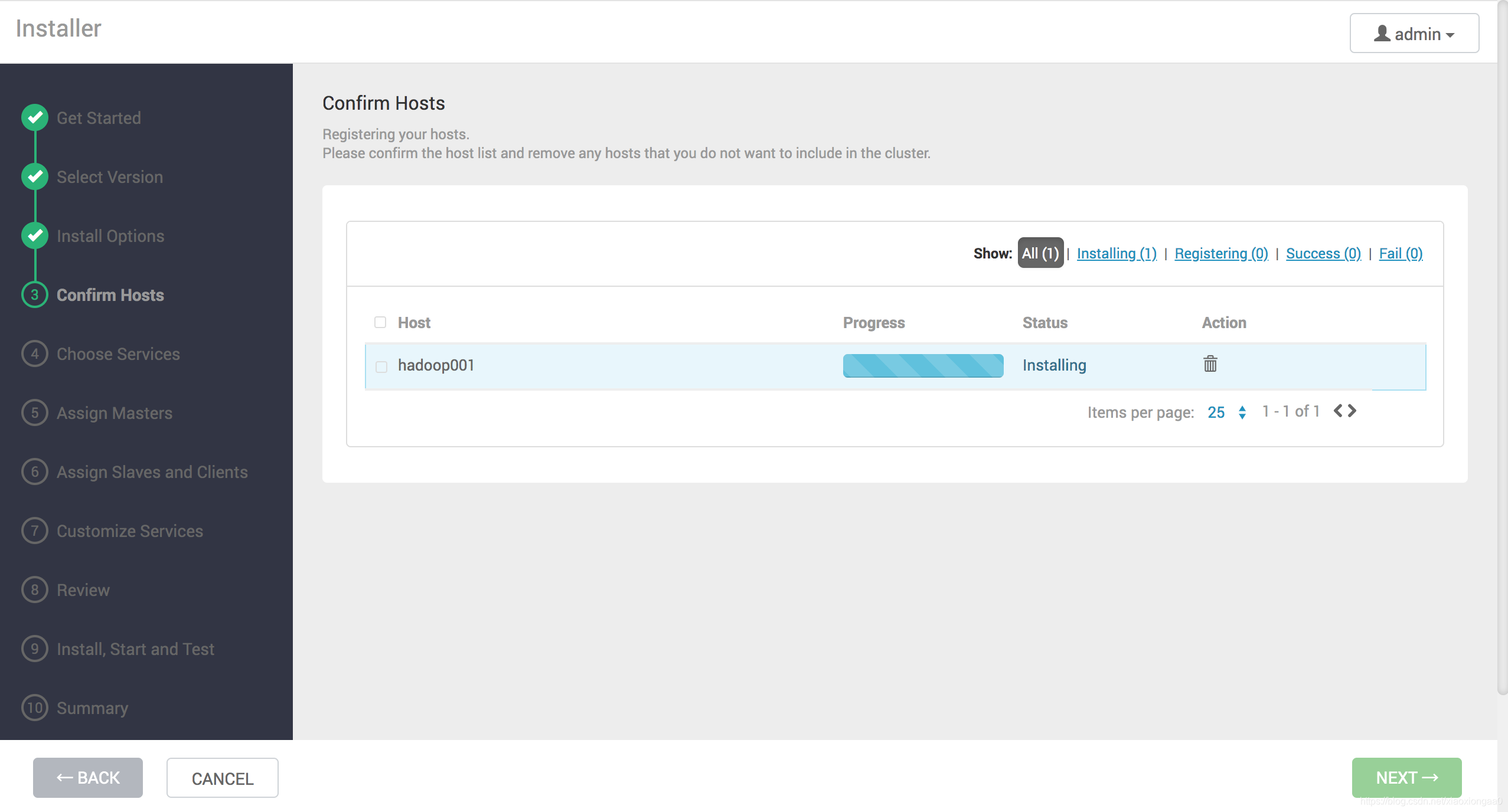The height and width of the screenshot is (812, 1508).
Task: Filter hosts by Success (0)
Action: click(1323, 253)
